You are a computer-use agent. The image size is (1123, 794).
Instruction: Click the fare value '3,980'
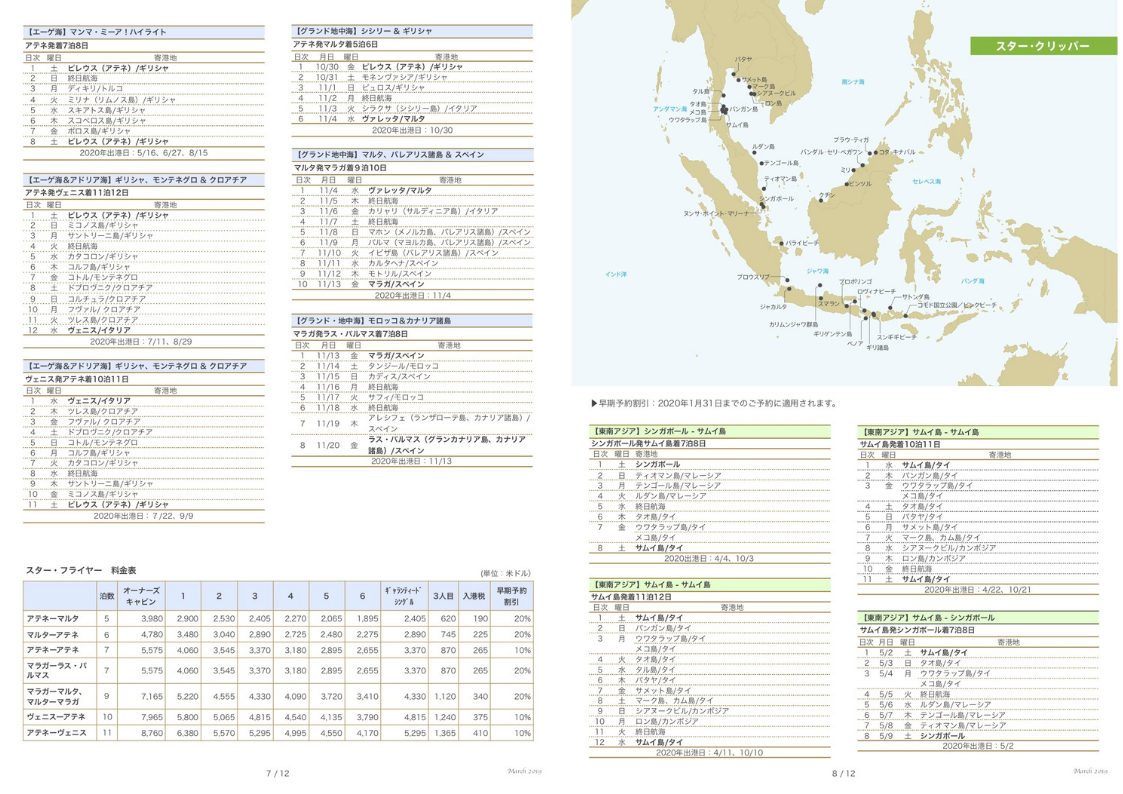(152, 619)
